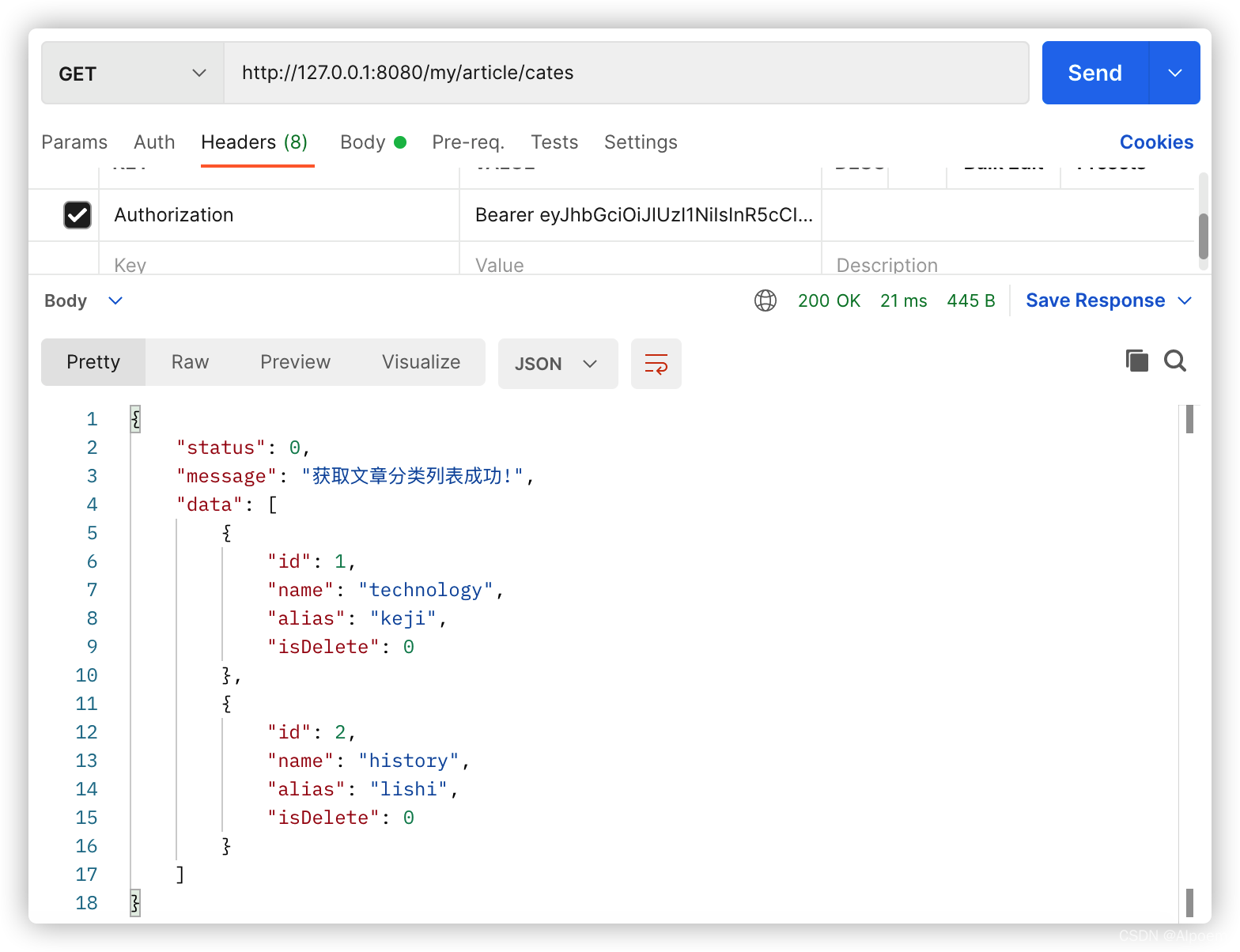Click the "technology" name value
The height and width of the screenshot is (952, 1240).
[425, 590]
